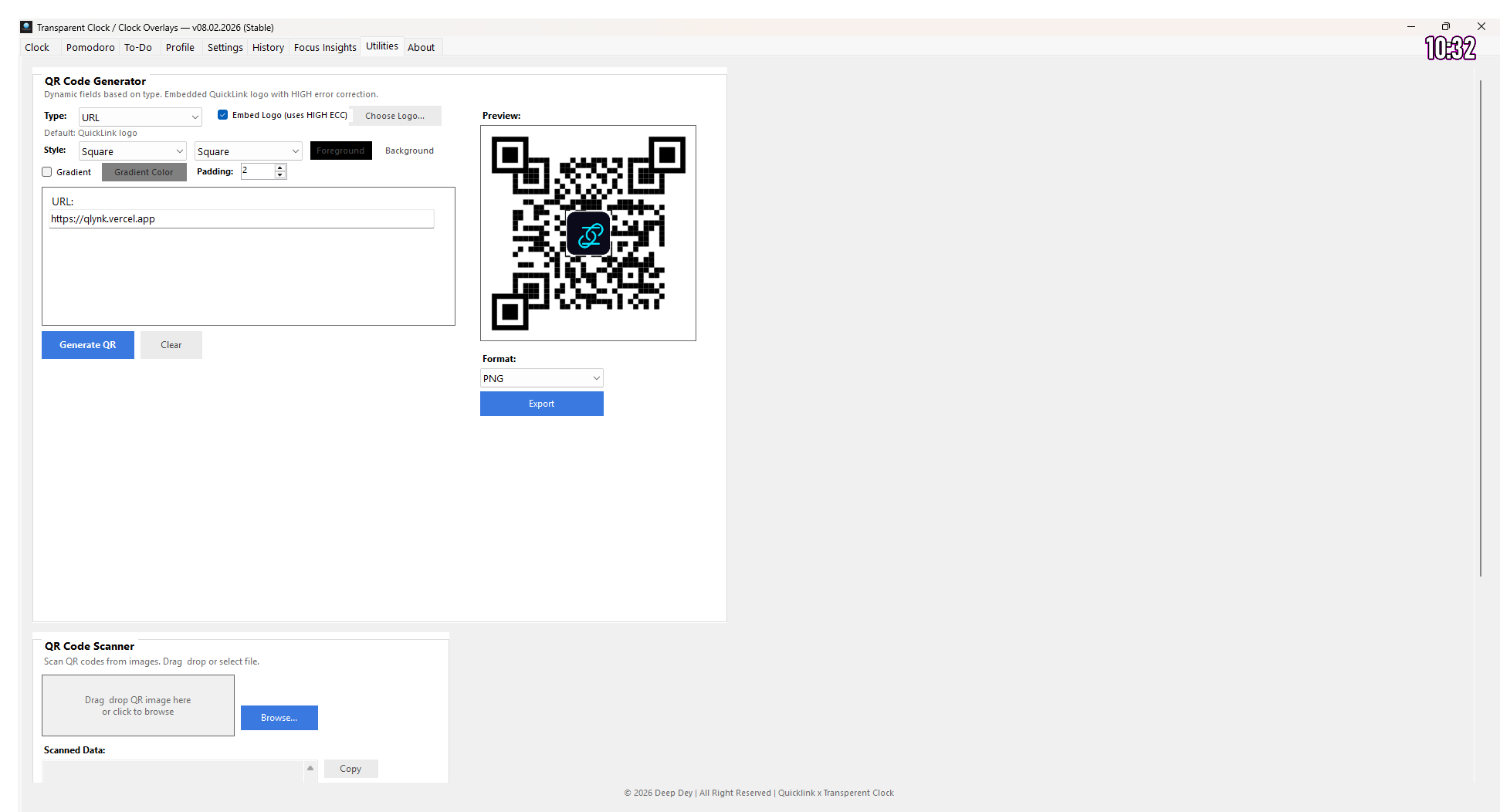Click the Scanned Data scroll up arrow
Viewport: 1500px width, 812px height.
(310, 768)
